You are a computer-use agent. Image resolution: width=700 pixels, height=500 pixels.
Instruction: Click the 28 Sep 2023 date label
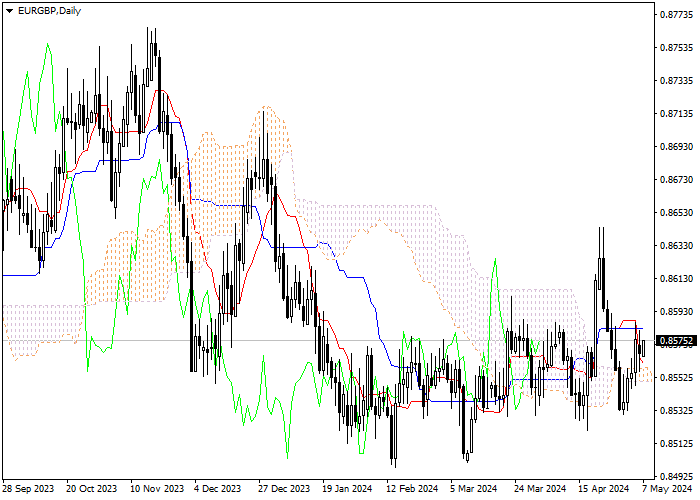click(29, 489)
